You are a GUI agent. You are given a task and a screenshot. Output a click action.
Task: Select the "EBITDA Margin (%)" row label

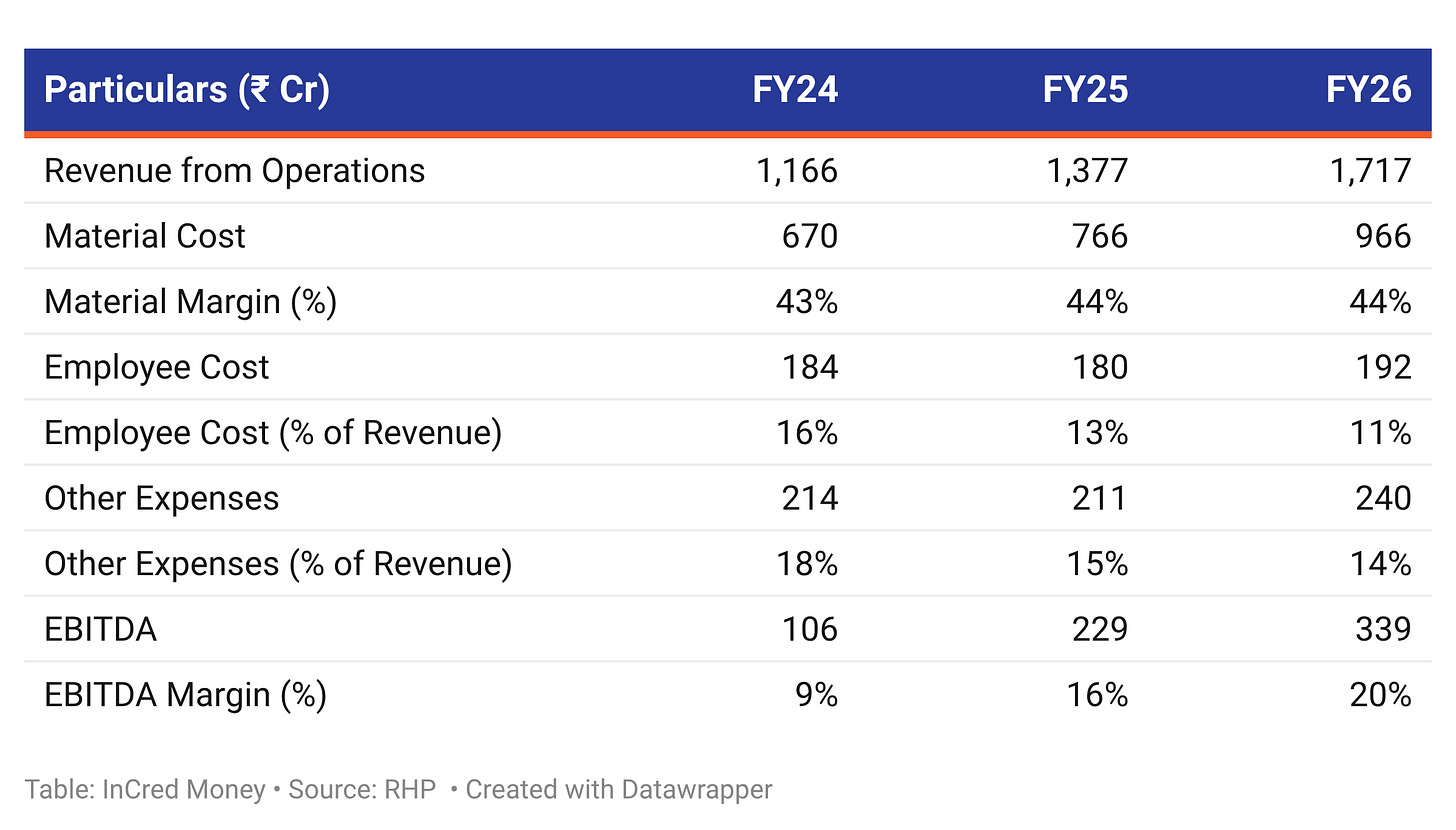186,695
